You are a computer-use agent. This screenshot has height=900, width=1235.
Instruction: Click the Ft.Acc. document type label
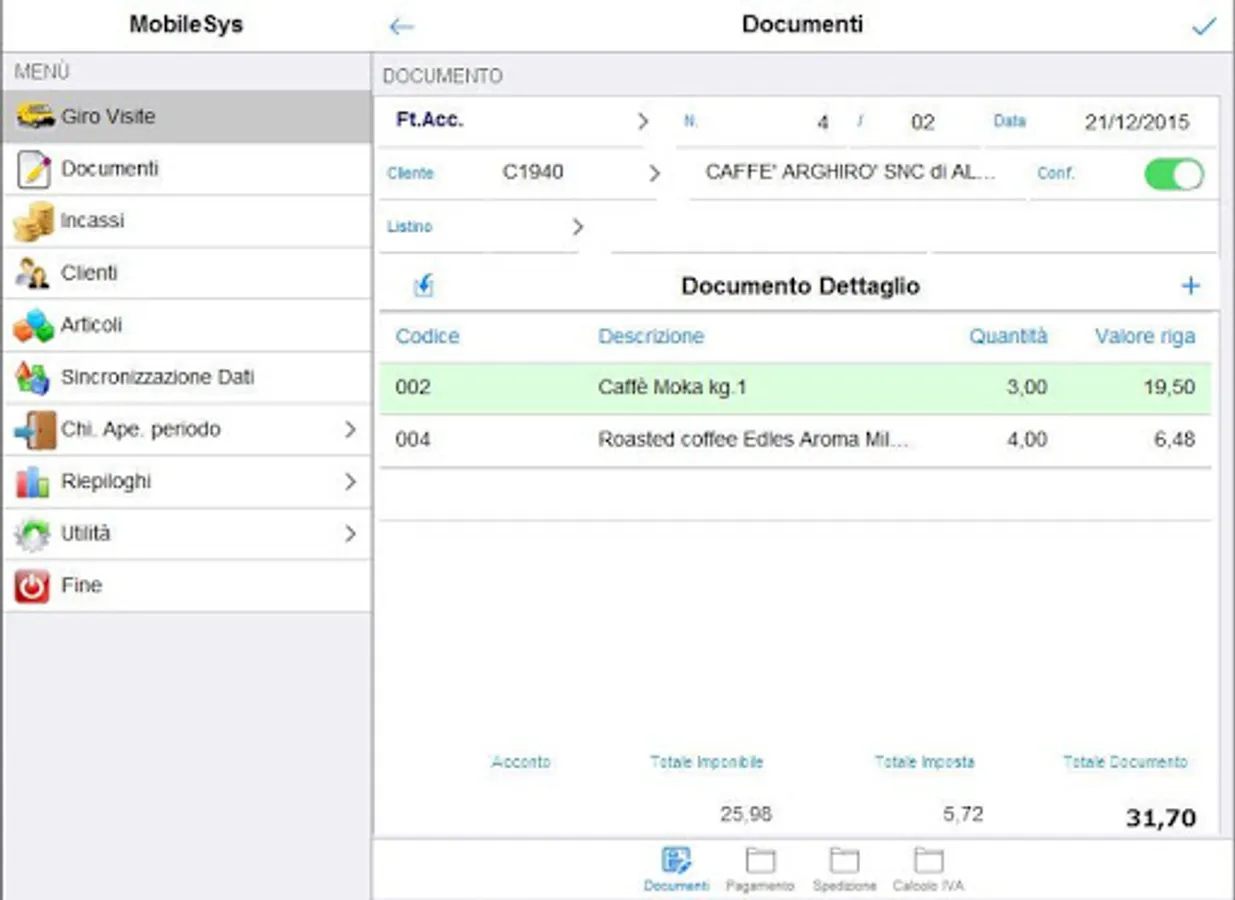(x=430, y=120)
